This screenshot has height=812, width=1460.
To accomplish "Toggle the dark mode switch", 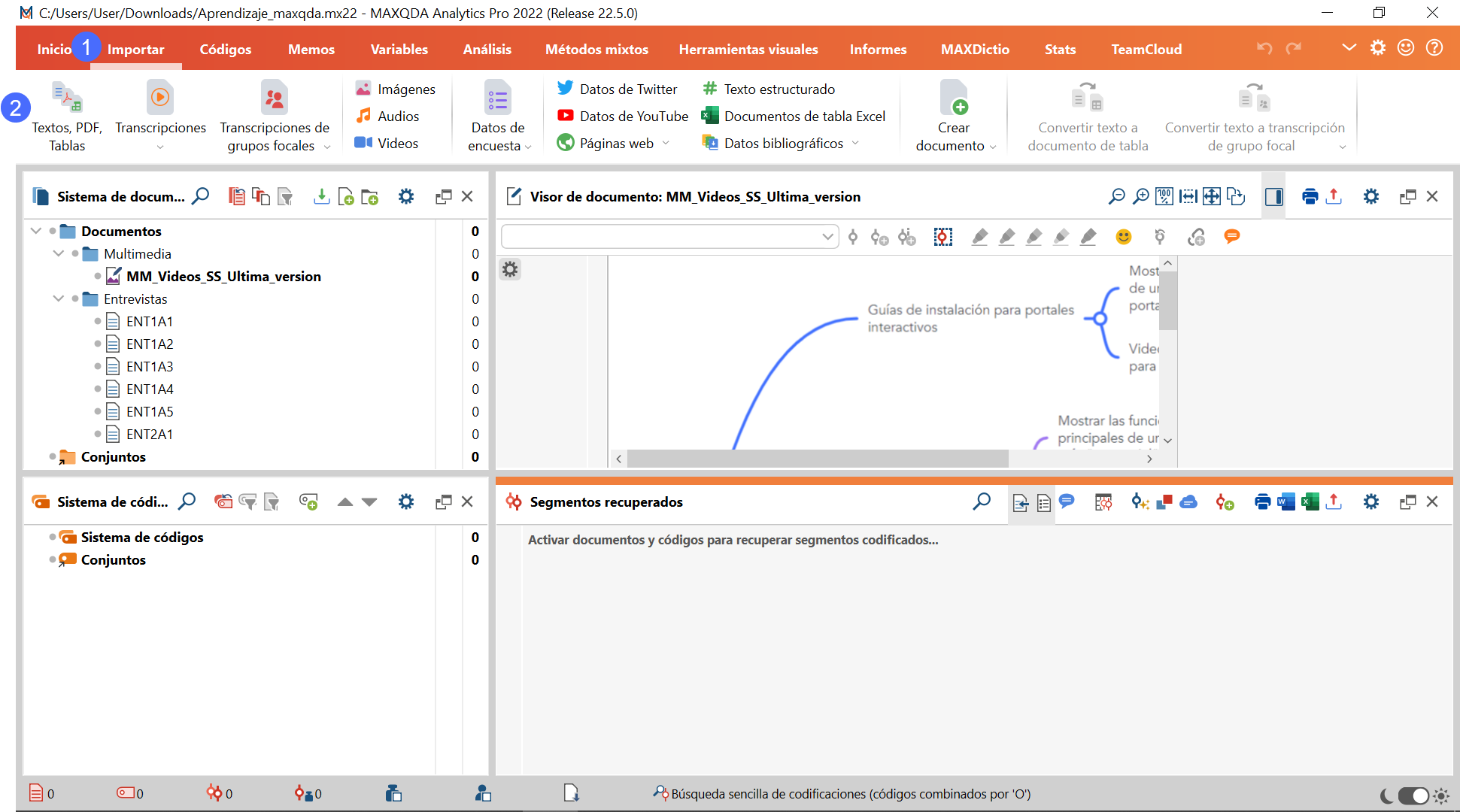I will coord(1413,795).
